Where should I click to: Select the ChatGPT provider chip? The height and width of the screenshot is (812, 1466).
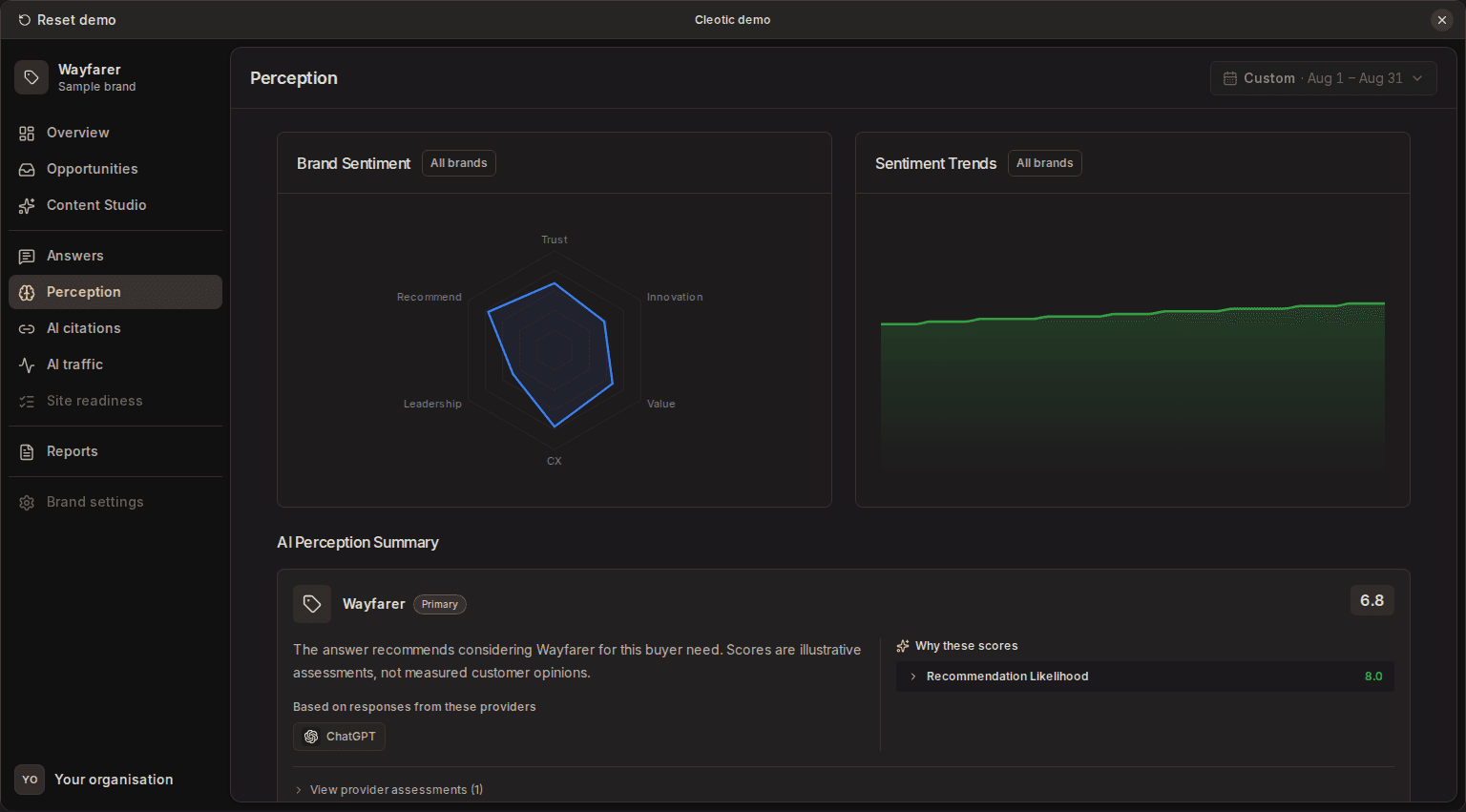339,737
